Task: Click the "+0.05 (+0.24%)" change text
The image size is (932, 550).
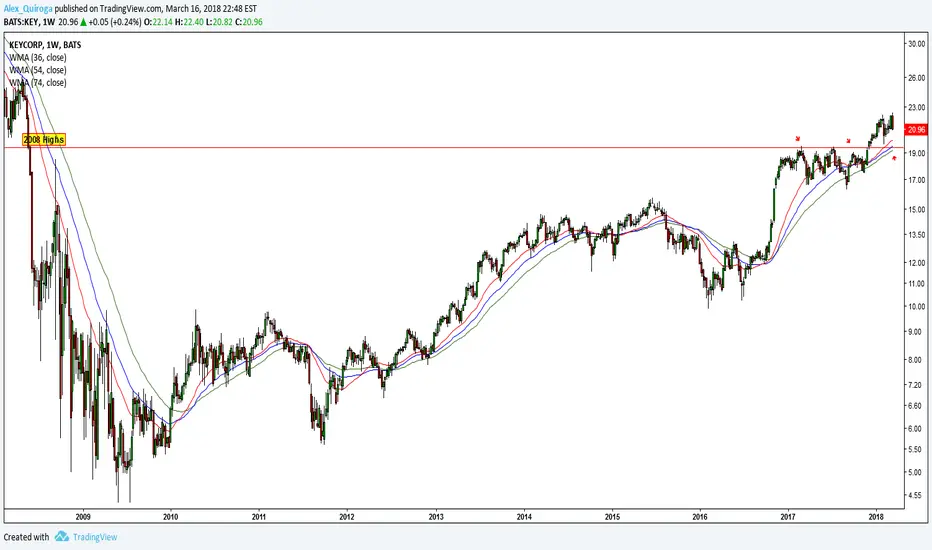Action: tap(115, 22)
